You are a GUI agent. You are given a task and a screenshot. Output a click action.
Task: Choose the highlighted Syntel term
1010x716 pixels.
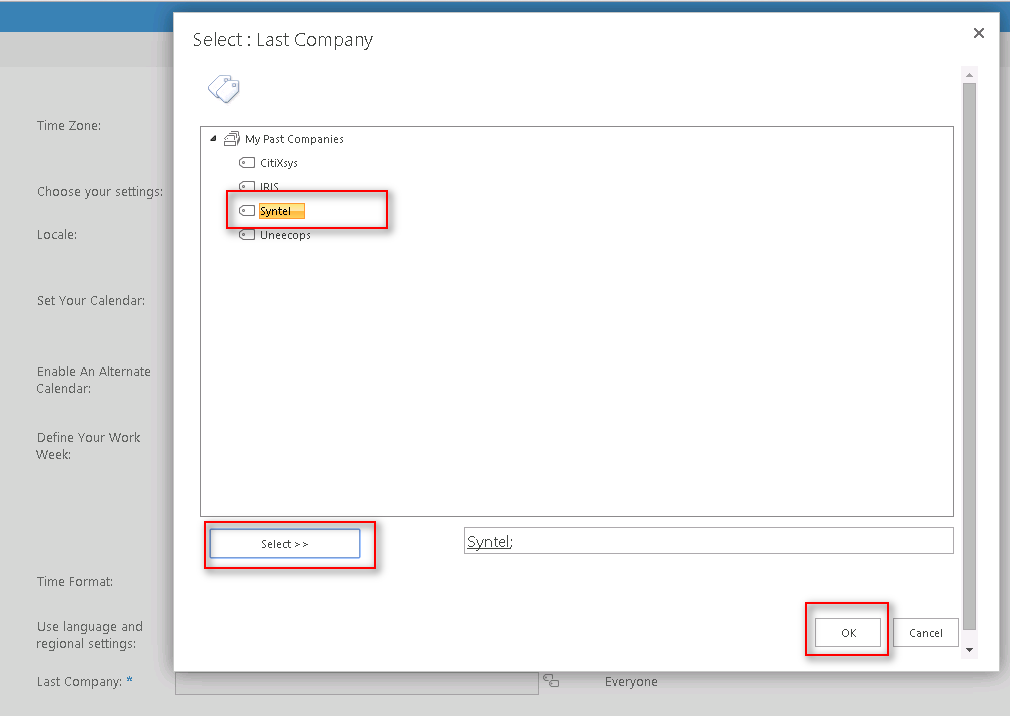click(x=281, y=211)
